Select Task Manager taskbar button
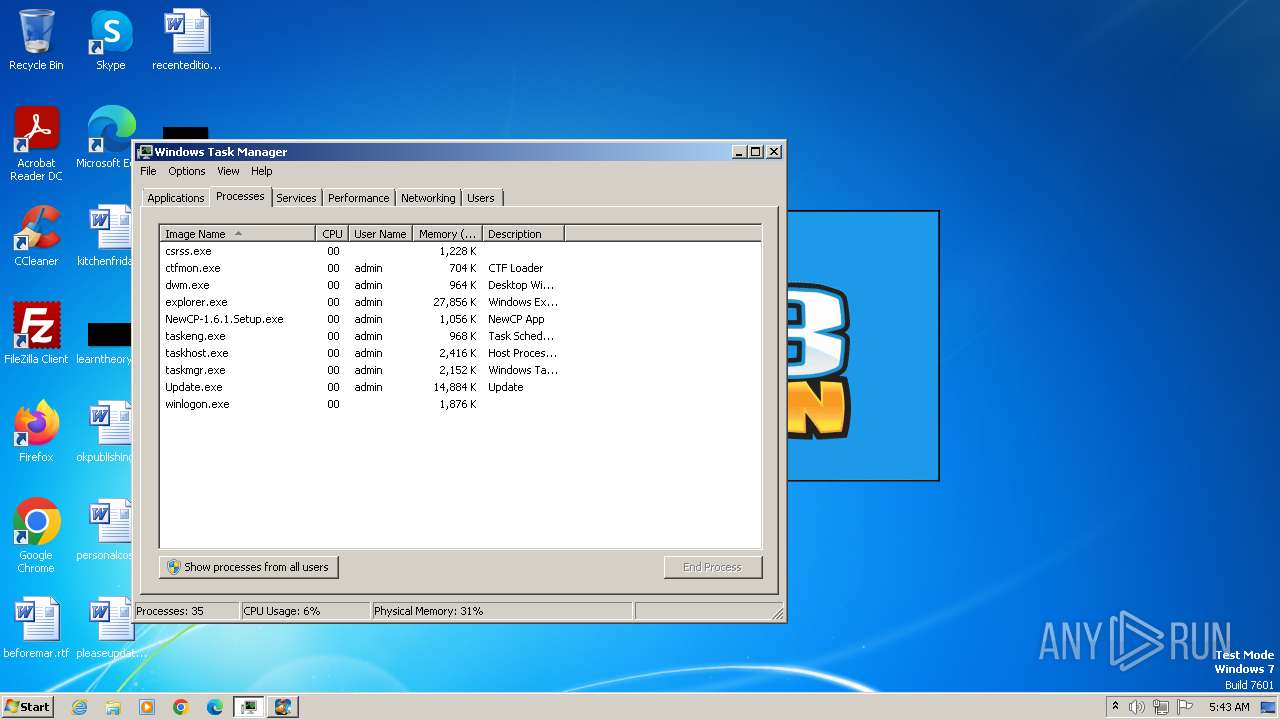Viewport: 1280px width, 720px height. [x=248, y=707]
